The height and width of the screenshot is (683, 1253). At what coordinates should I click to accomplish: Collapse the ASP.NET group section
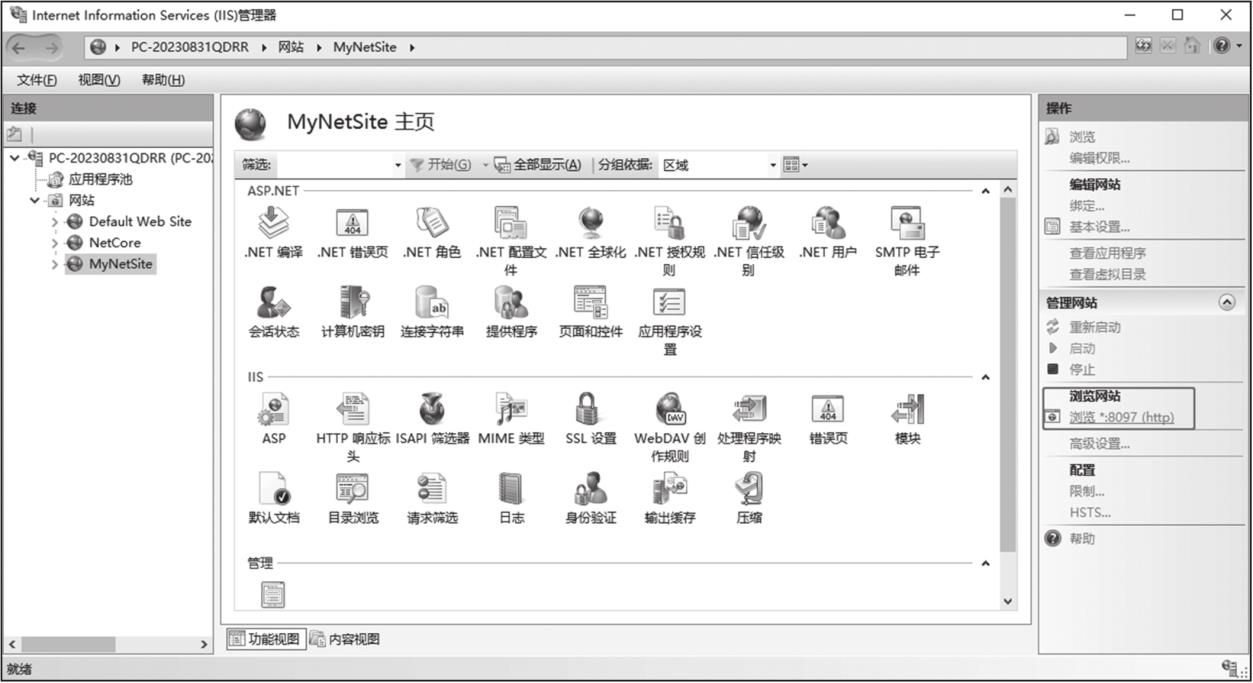tap(985, 191)
